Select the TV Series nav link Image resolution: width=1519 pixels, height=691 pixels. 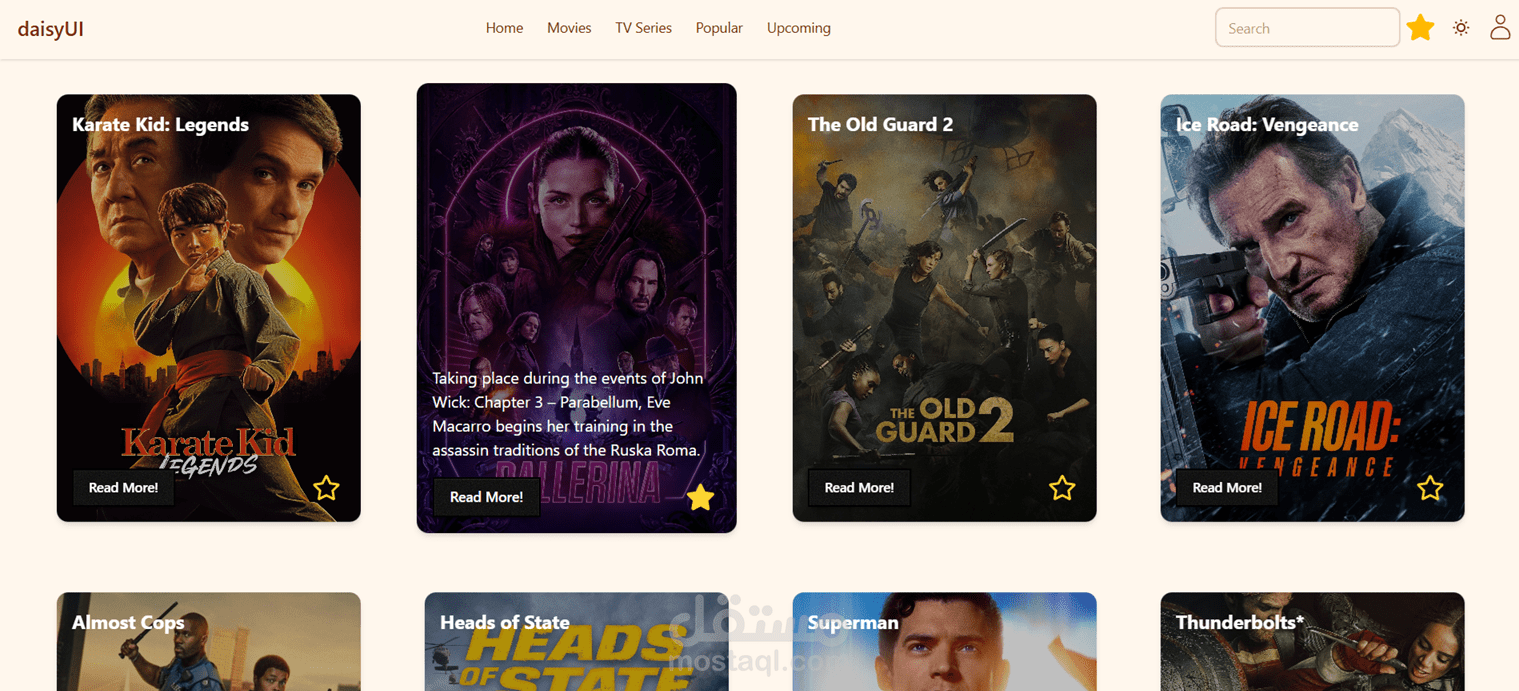click(x=643, y=28)
